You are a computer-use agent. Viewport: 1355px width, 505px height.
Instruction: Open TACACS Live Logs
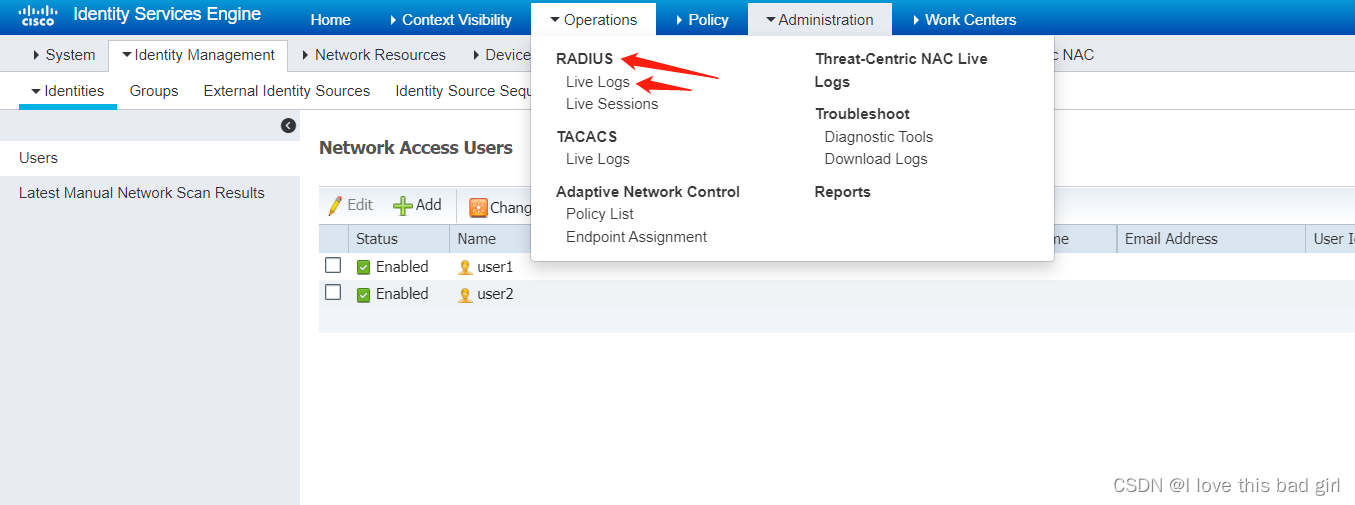(x=598, y=159)
